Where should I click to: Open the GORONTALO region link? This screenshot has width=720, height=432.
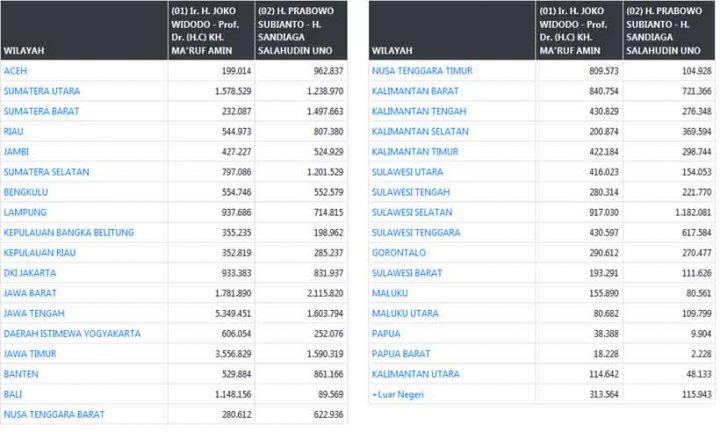399,252
